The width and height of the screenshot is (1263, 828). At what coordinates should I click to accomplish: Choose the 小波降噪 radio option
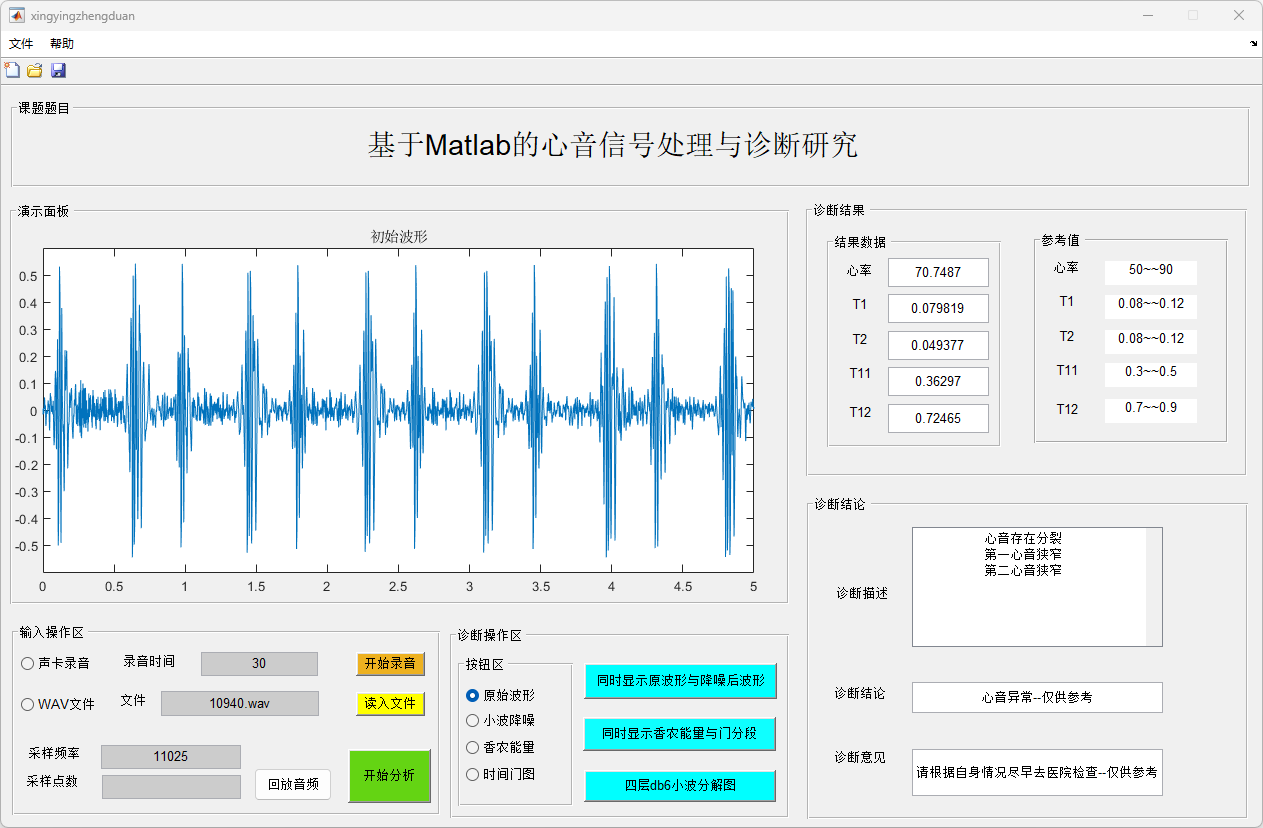tap(473, 720)
